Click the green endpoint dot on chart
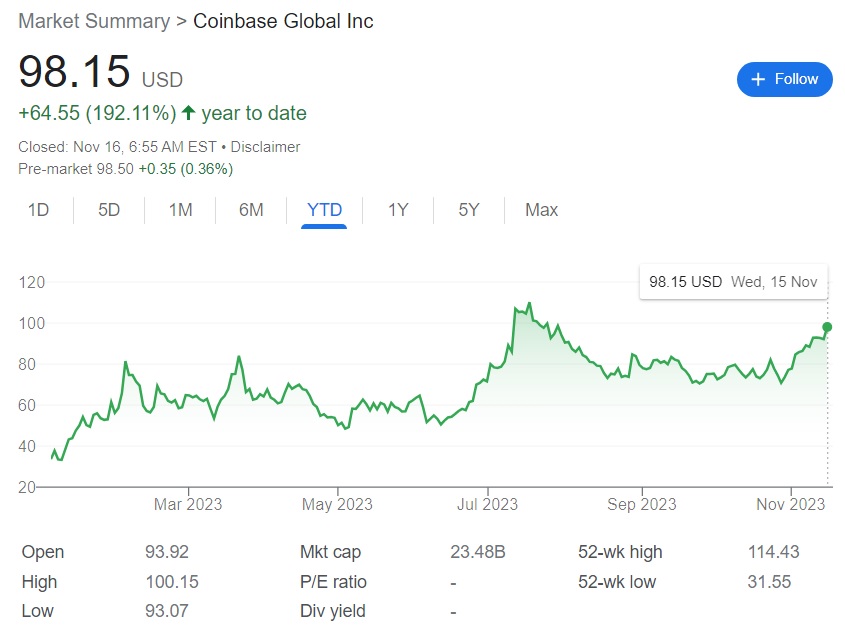This screenshot has width=845, height=634. (827, 327)
